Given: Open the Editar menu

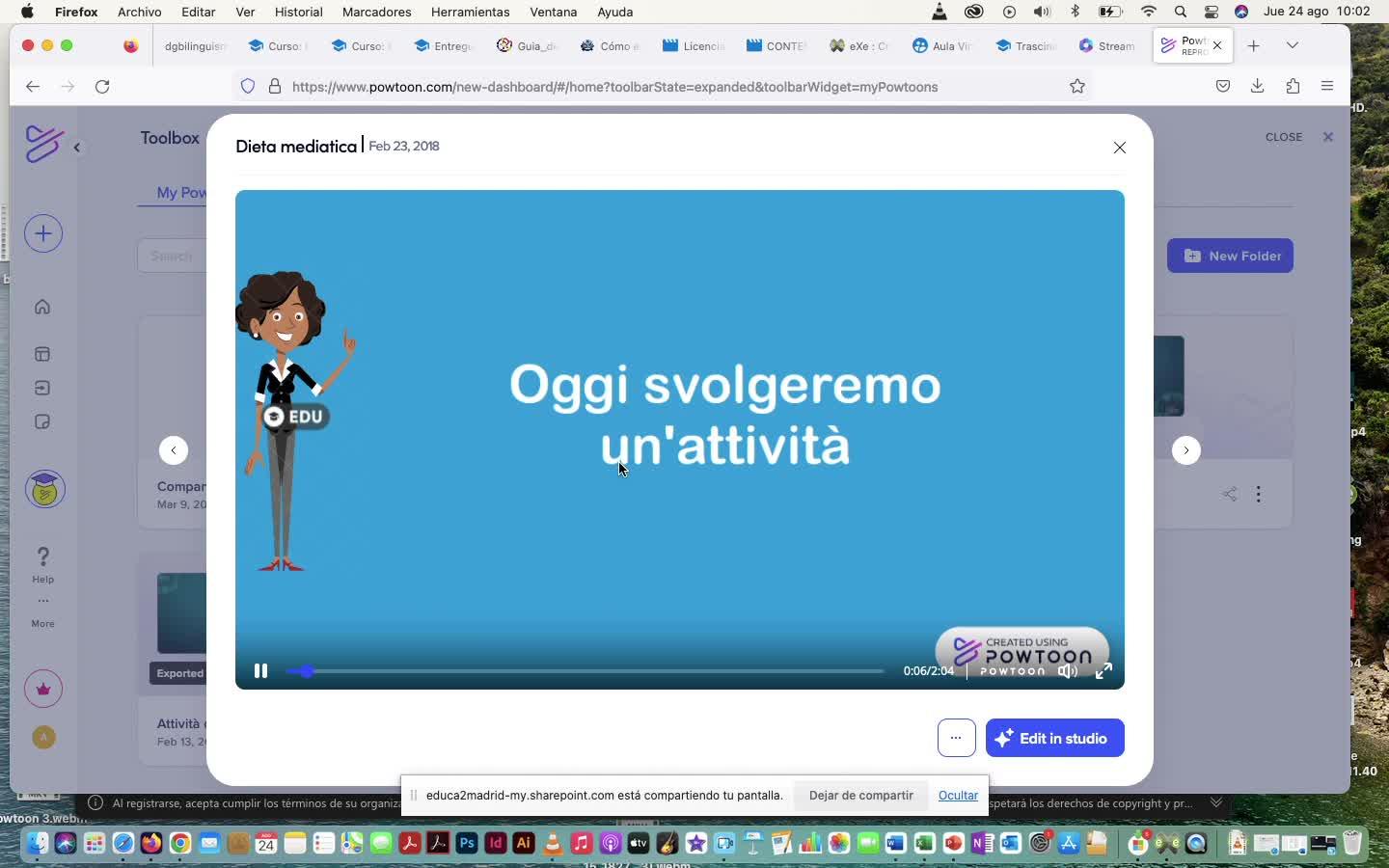Looking at the screenshot, I should (199, 12).
